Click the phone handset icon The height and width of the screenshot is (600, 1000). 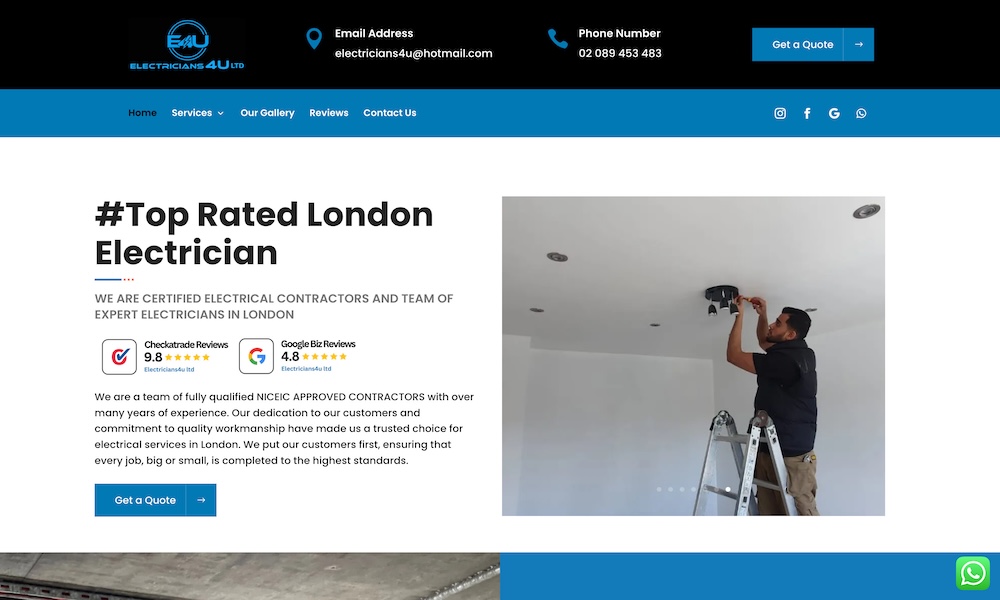pyautogui.click(x=557, y=39)
